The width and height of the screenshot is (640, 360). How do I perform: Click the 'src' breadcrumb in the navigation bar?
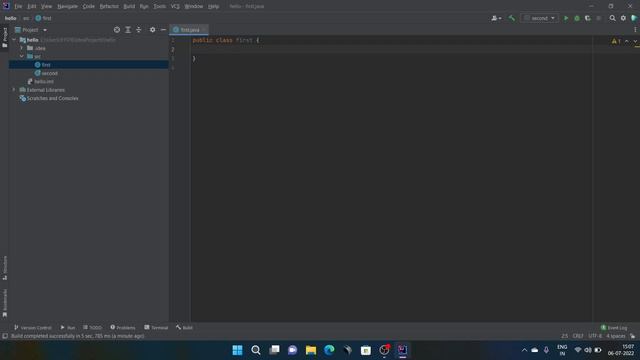click(x=26, y=18)
